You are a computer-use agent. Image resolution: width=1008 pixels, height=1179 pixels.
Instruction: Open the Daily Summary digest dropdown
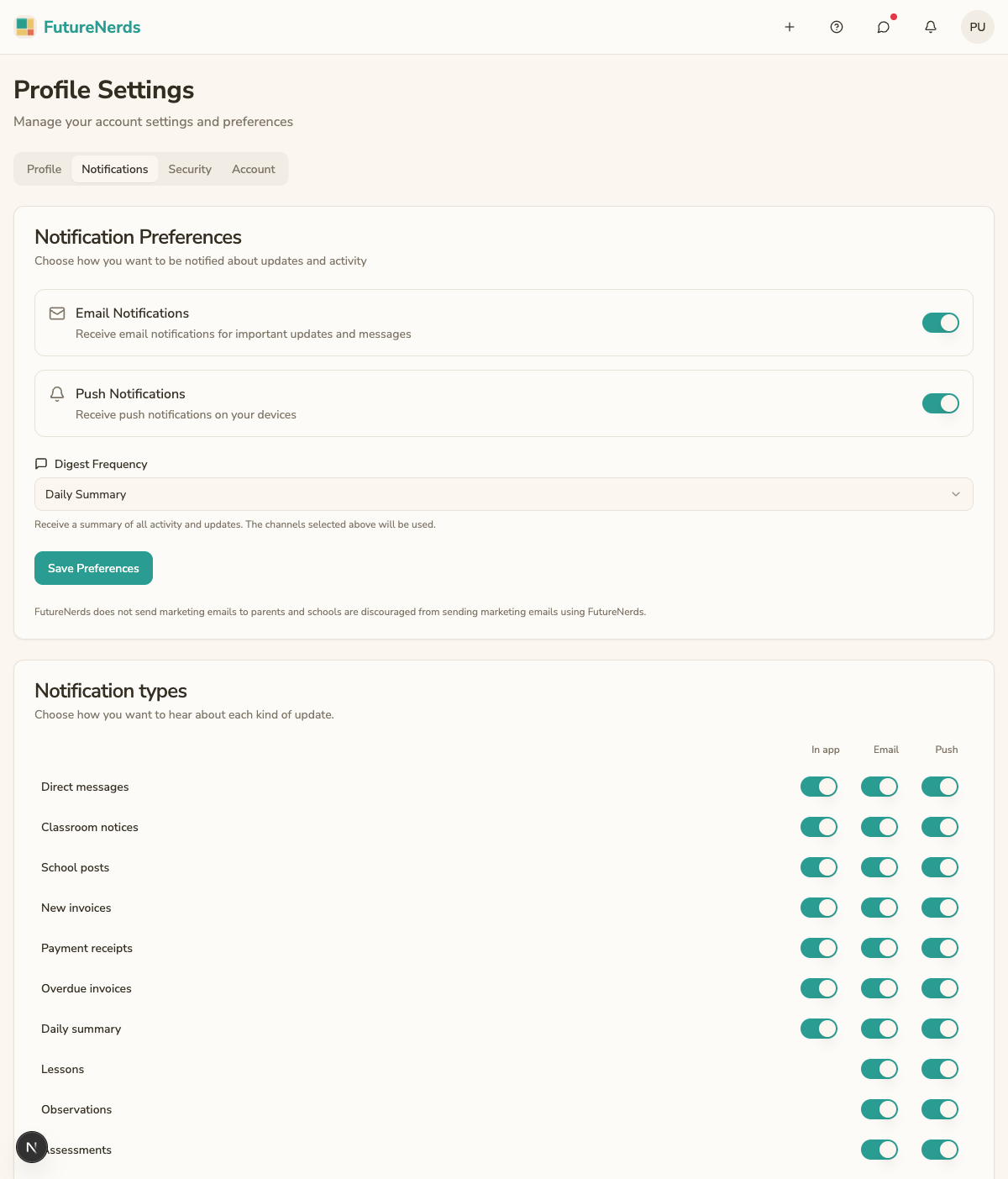[x=504, y=494]
